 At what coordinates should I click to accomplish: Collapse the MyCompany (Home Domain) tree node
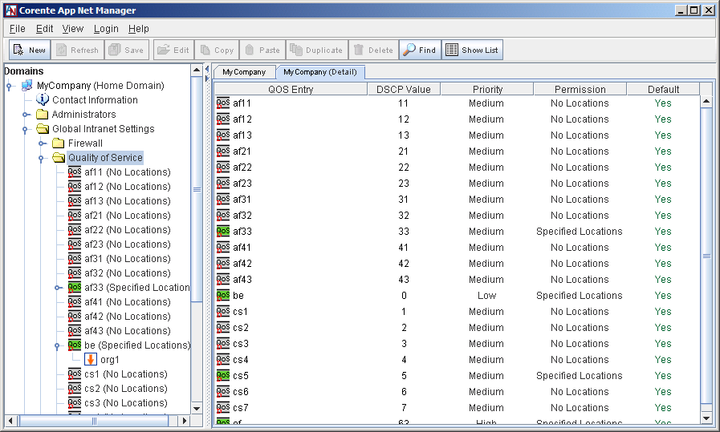tap(9, 86)
